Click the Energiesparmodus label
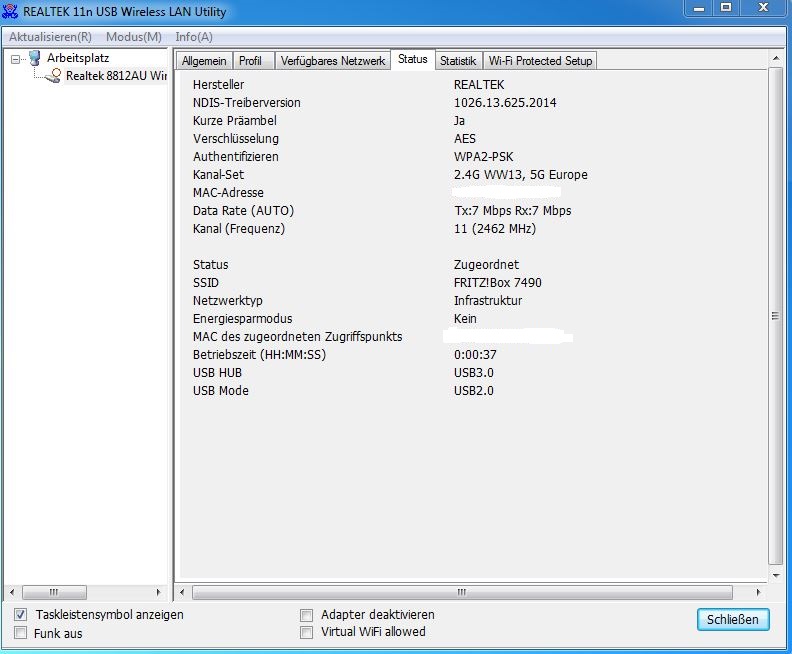This screenshot has height=654, width=792. click(x=242, y=319)
